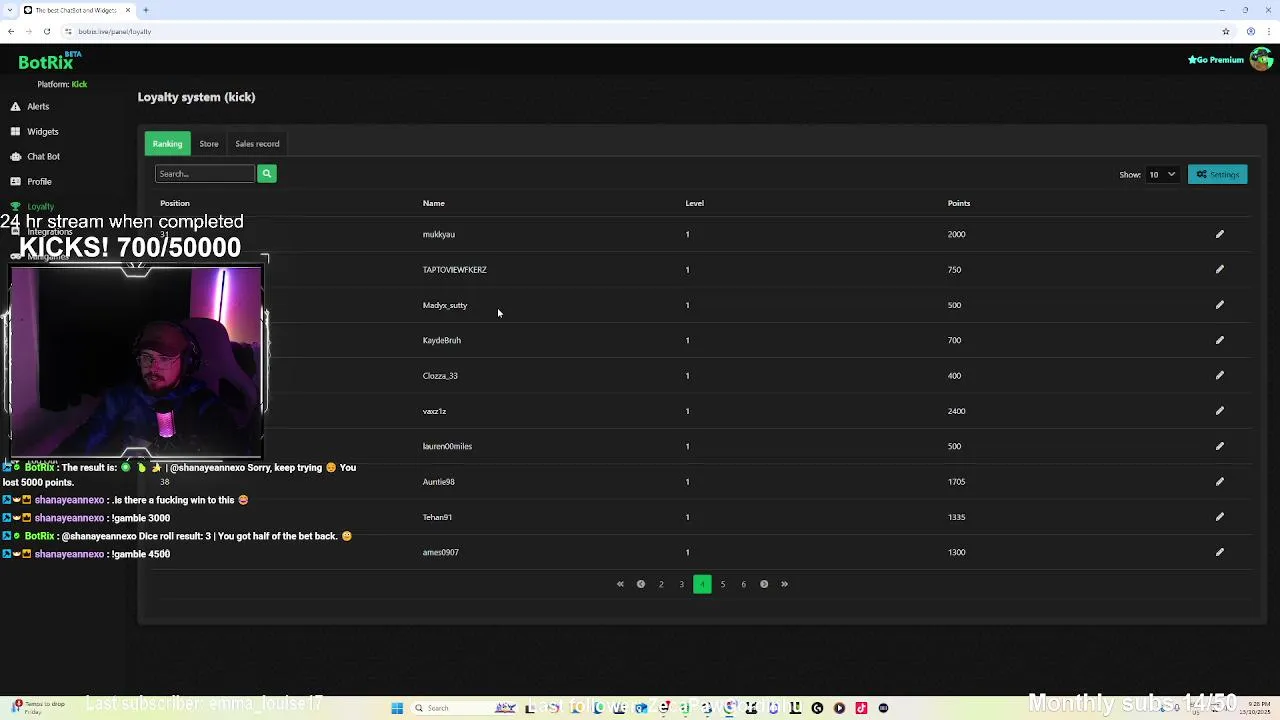1280x720 pixels.
Task: Edit points for TAPTOVIEWFKERZ row
Action: [1219, 269]
